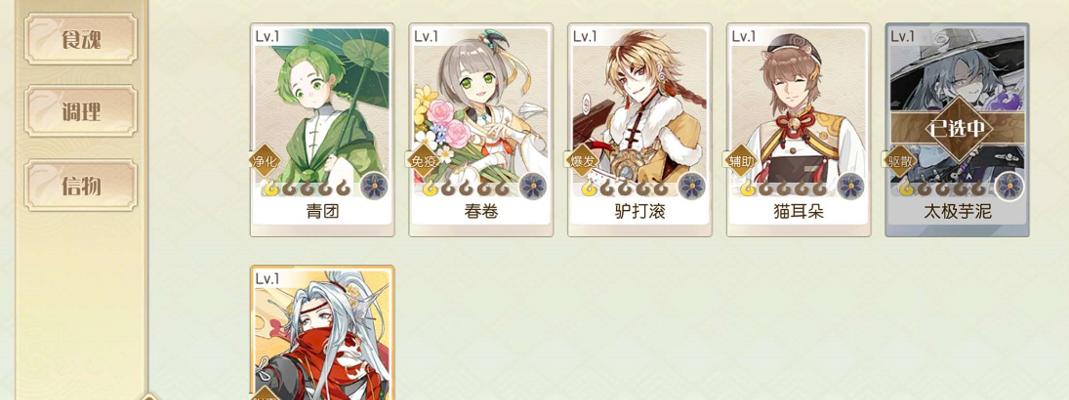
Task: Click the 免疫 diamond badge on 春卷
Action: pyautogui.click(x=423, y=161)
